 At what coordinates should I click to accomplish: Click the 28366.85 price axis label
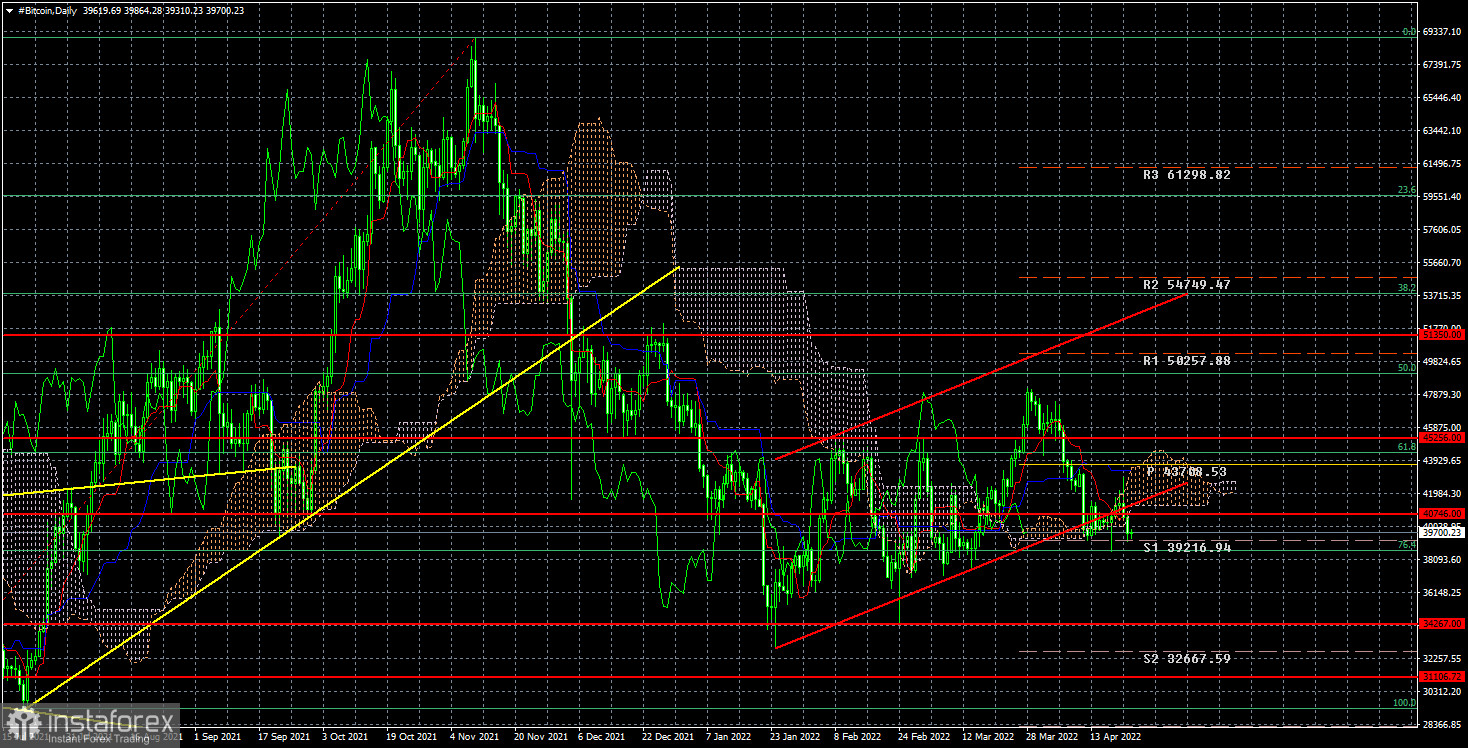click(1442, 725)
